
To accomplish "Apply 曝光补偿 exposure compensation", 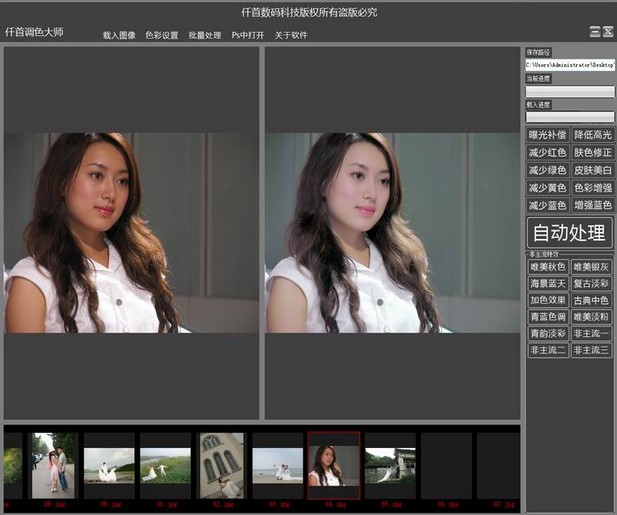I will [547, 135].
